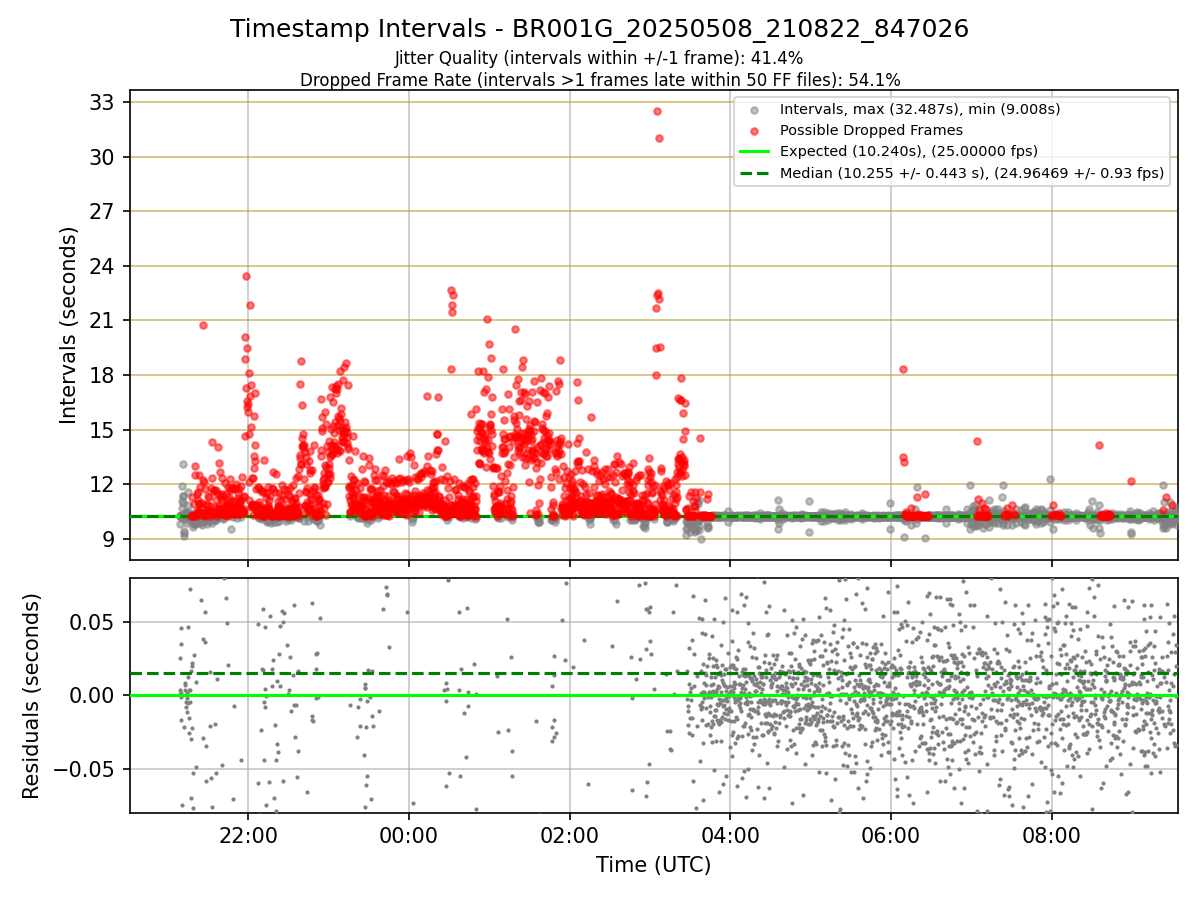Click the highest red outlier near 32.5 seconds
Screen dimensions: 1200x900
(x=657, y=111)
